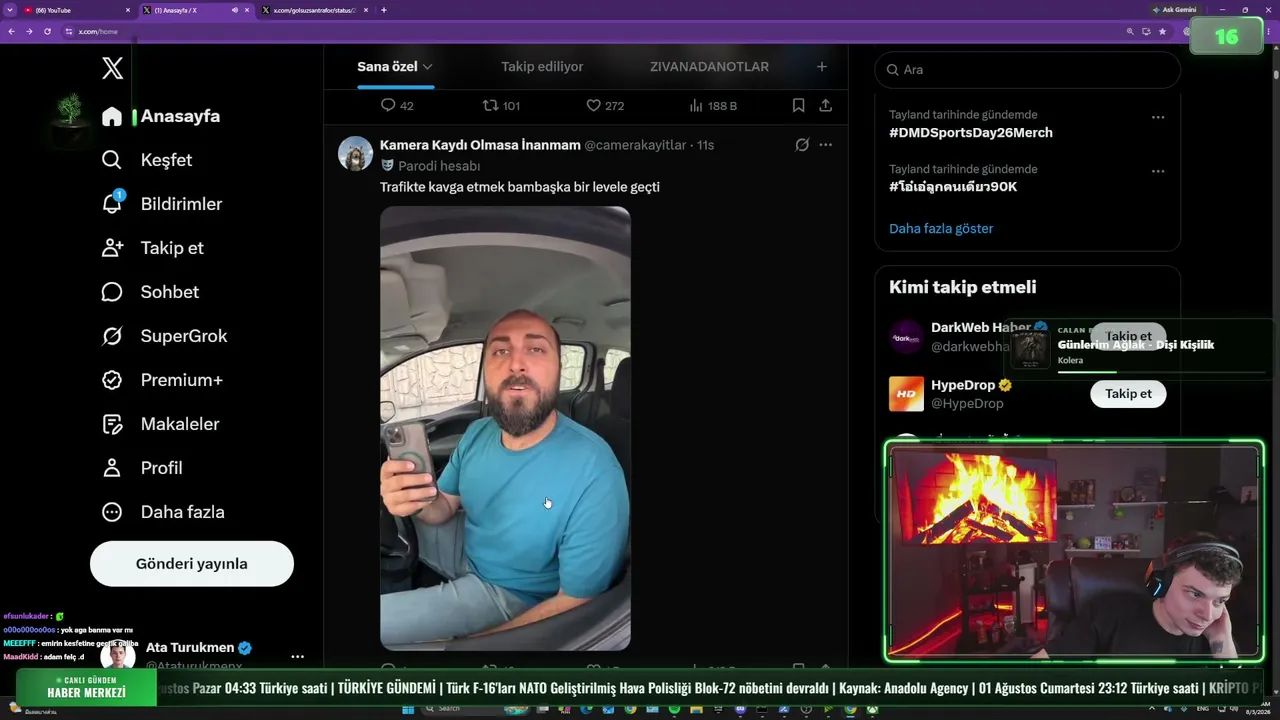Click Gönderi yayınla post button
The image size is (1280, 720).
(192, 564)
